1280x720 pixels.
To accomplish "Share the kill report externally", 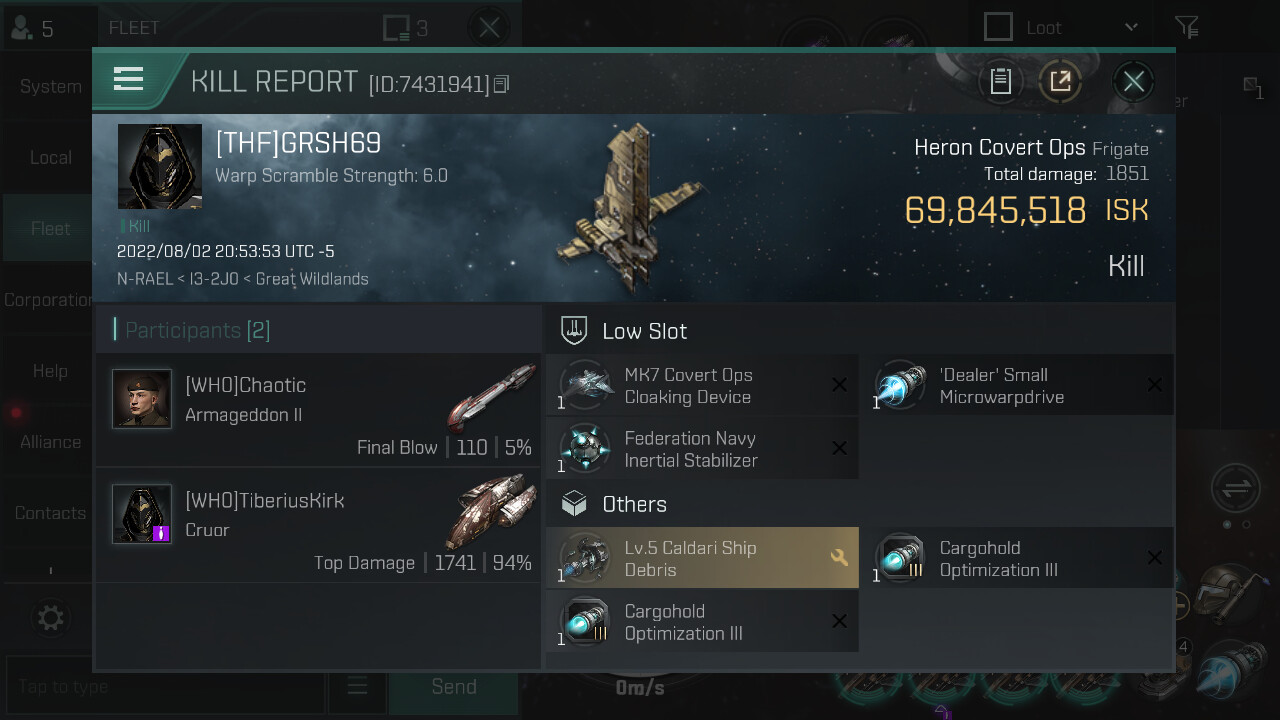I will pos(1060,81).
